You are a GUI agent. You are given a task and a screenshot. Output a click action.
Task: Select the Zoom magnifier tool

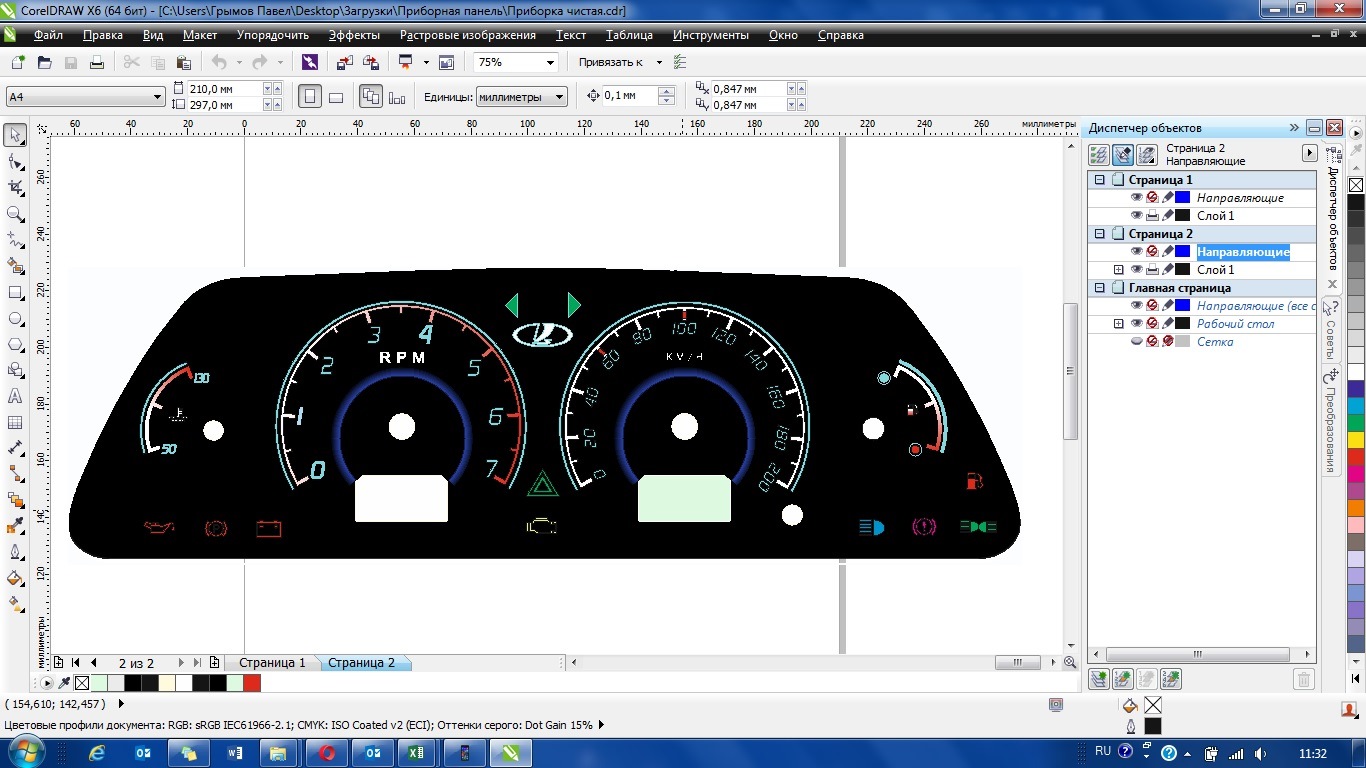15,213
